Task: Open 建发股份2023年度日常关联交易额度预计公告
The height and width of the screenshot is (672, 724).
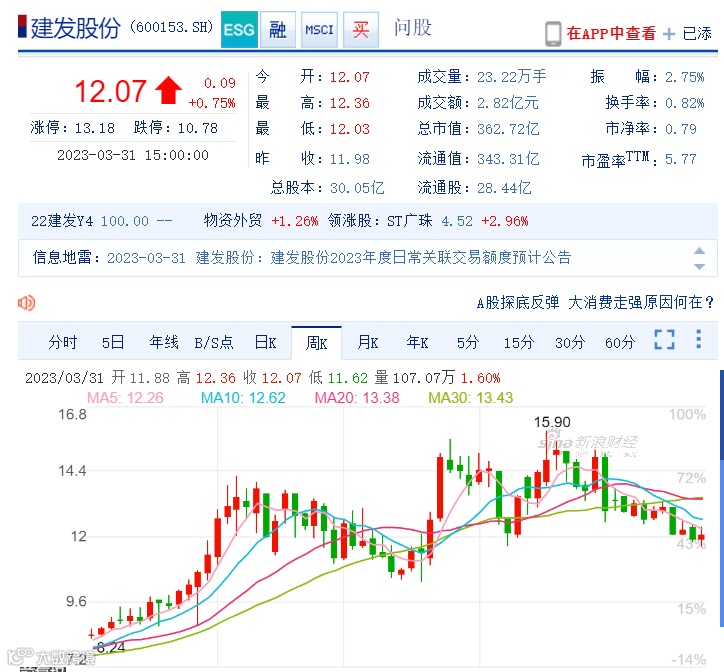Action: click(x=421, y=257)
